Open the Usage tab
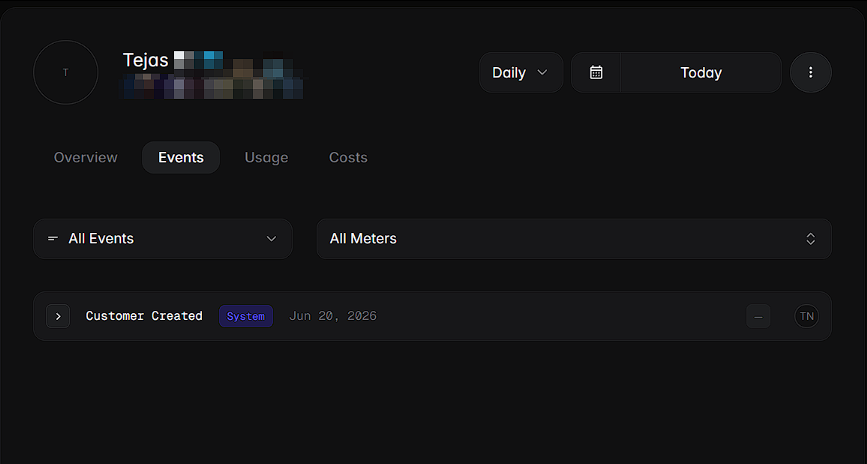867x464 pixels. pyautogui.click(x=267, y=158)
